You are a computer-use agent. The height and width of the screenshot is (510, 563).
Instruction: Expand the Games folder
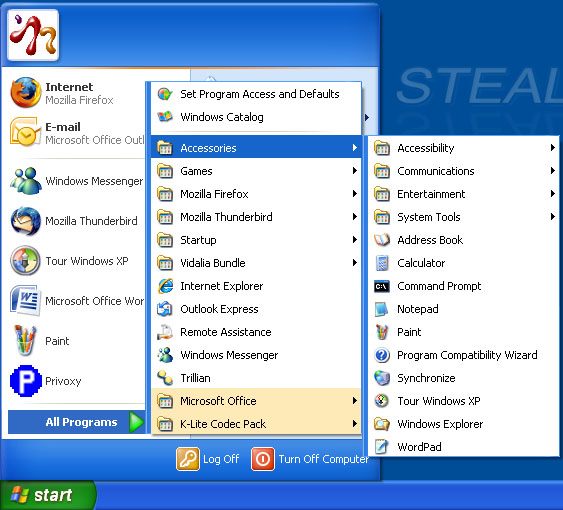click(x=256, y=171)
